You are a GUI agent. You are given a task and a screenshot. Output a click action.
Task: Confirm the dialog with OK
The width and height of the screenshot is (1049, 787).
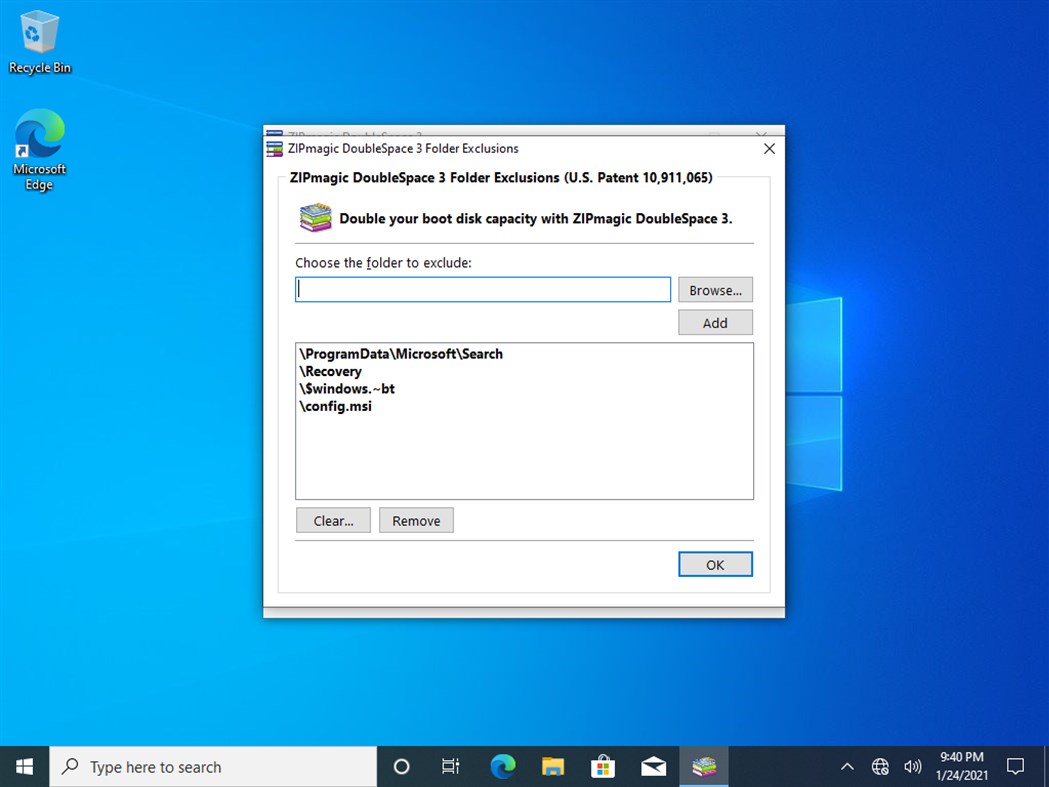[x=715, y=564]
